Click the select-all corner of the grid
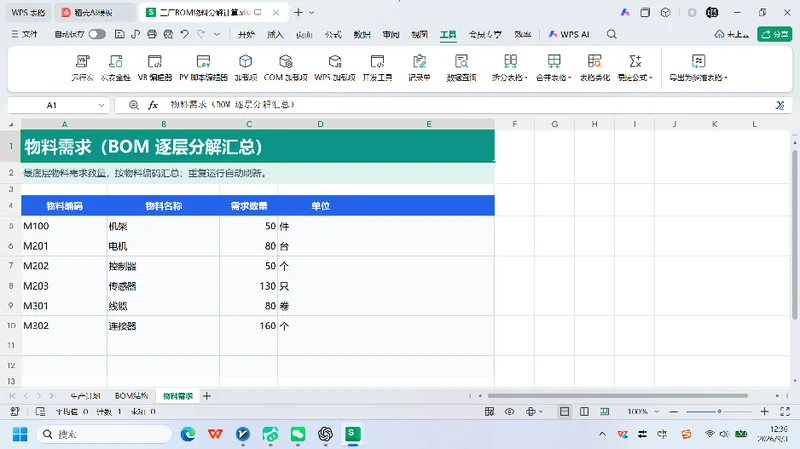This screenshot has width=800, height=449. [11, 124]
